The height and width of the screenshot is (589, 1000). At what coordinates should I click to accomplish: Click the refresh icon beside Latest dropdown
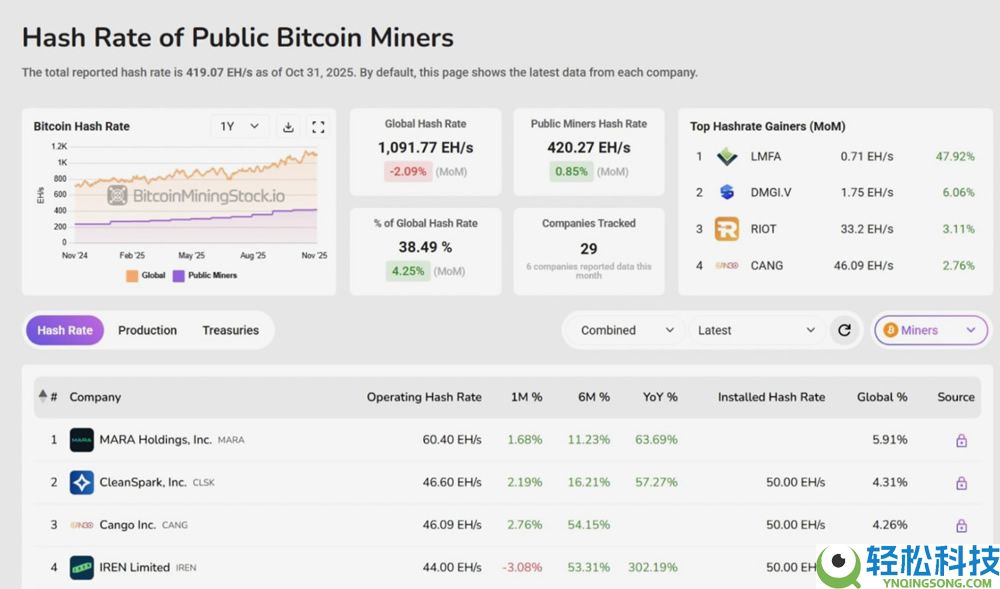pos(844,330)
